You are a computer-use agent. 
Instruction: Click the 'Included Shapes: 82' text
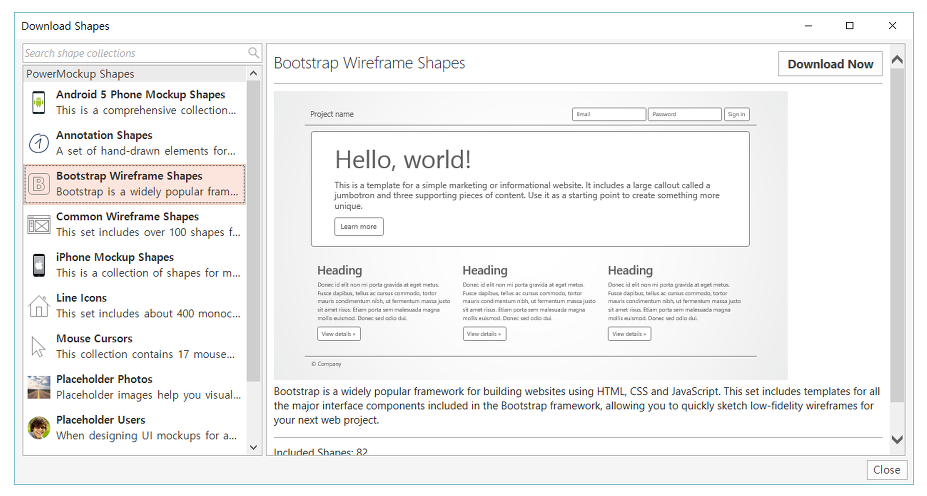[x=320, y=452]
